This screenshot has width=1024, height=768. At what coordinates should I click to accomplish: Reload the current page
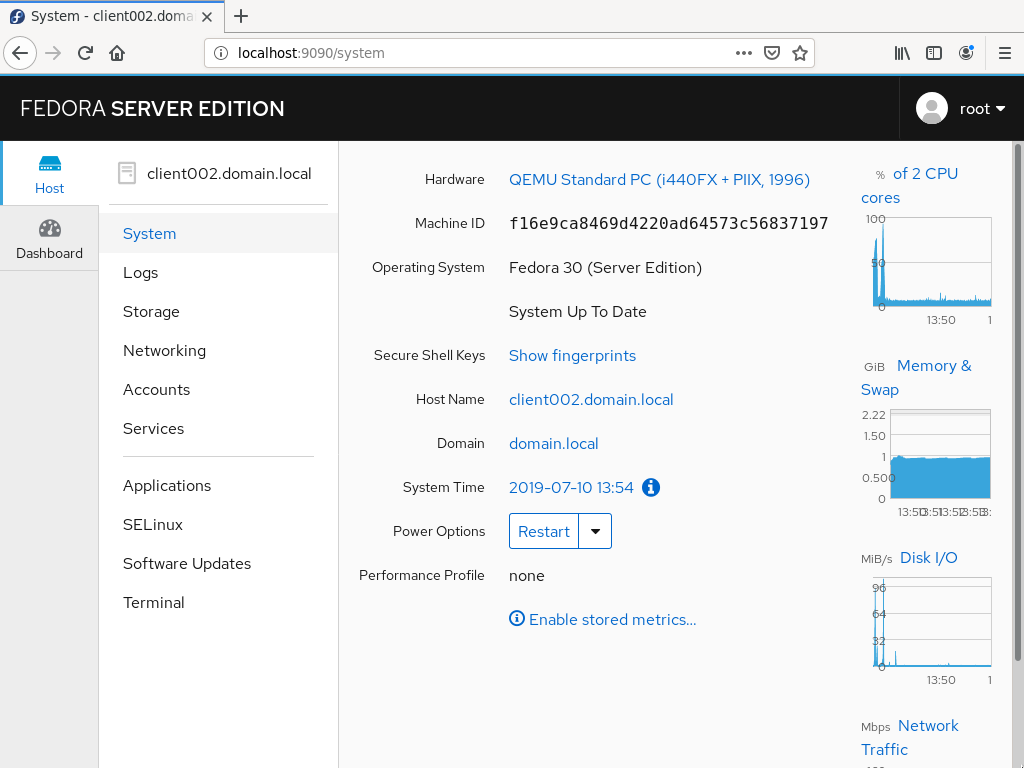point(85,53)
